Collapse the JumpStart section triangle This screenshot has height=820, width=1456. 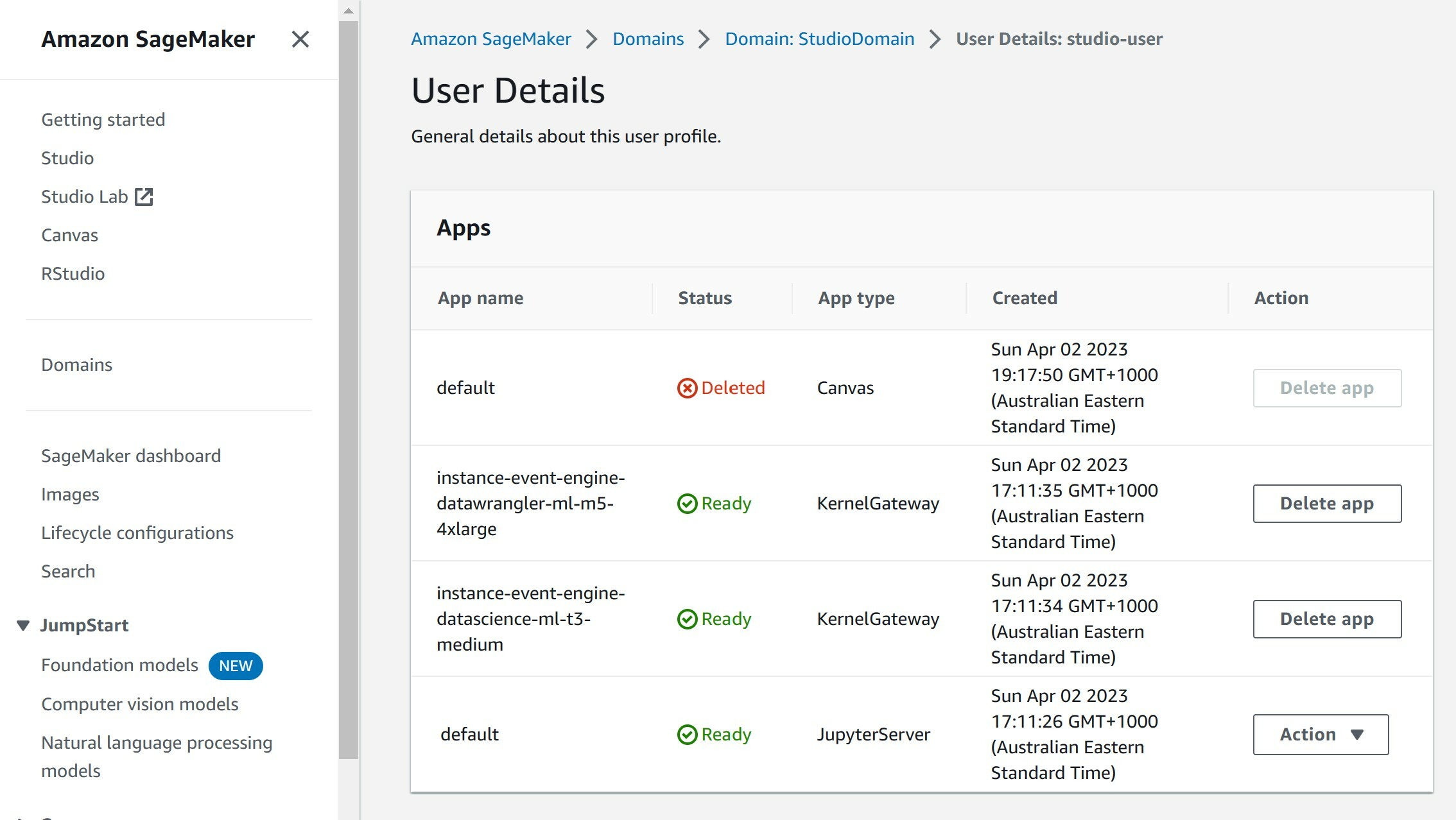[x=23, y=626]
